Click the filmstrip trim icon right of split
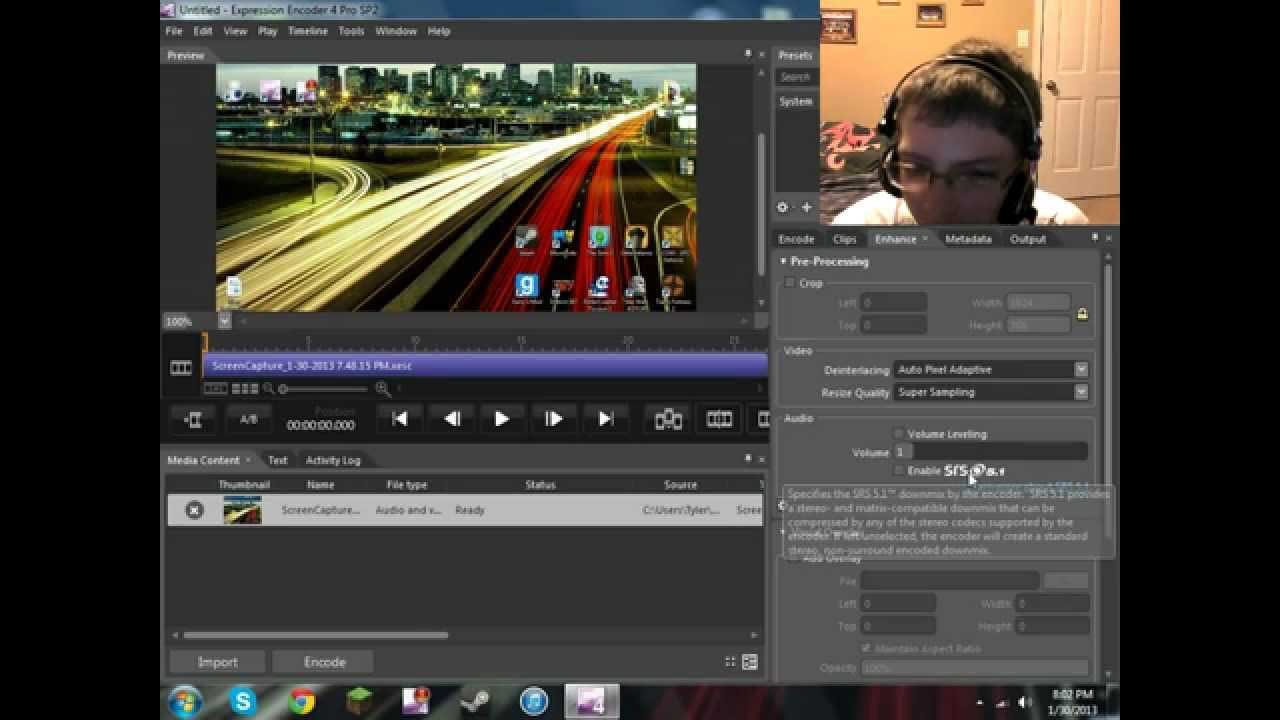The image size is (1280, 720). (x=719, y=419)
